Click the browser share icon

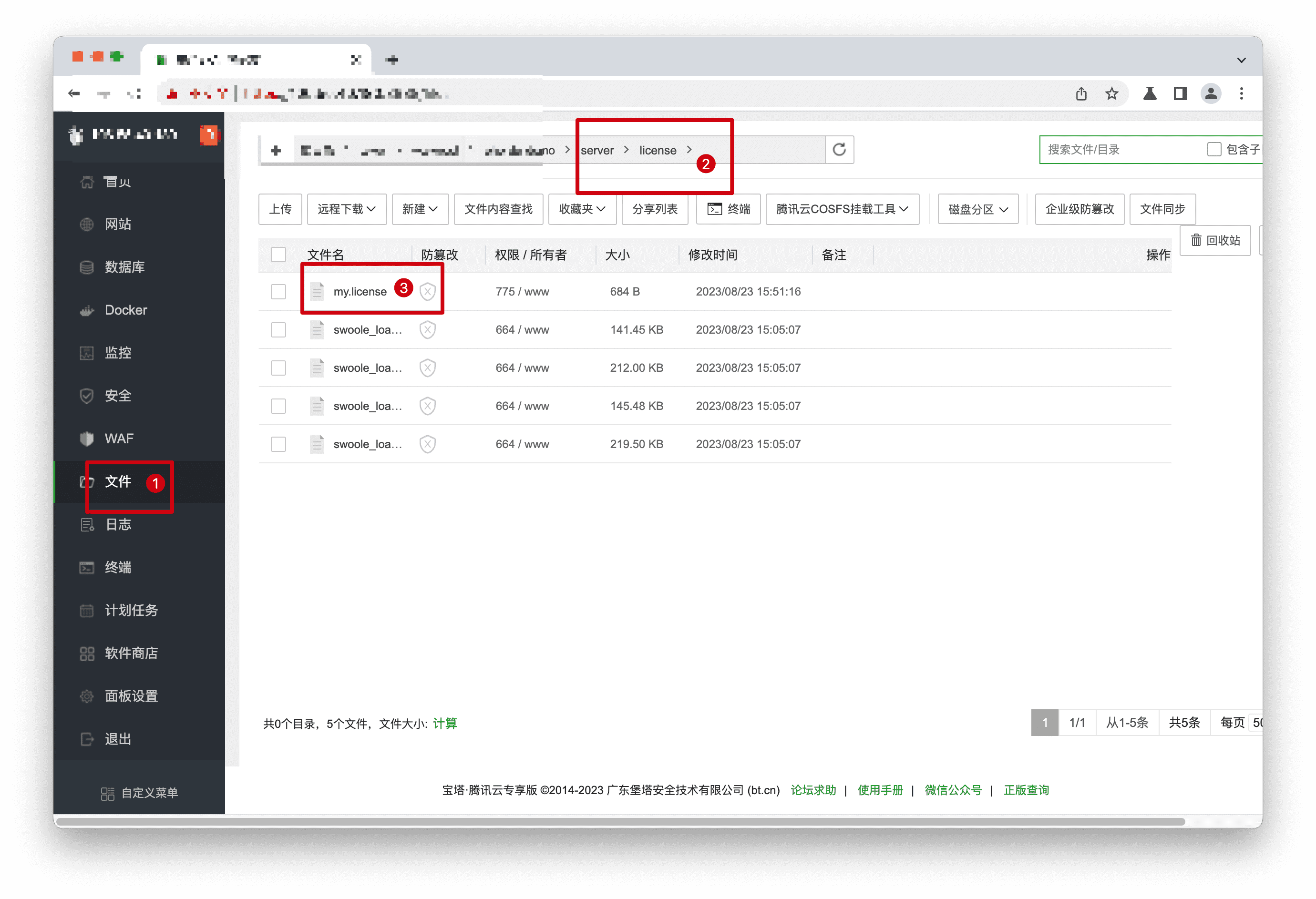coord(1081,93)
